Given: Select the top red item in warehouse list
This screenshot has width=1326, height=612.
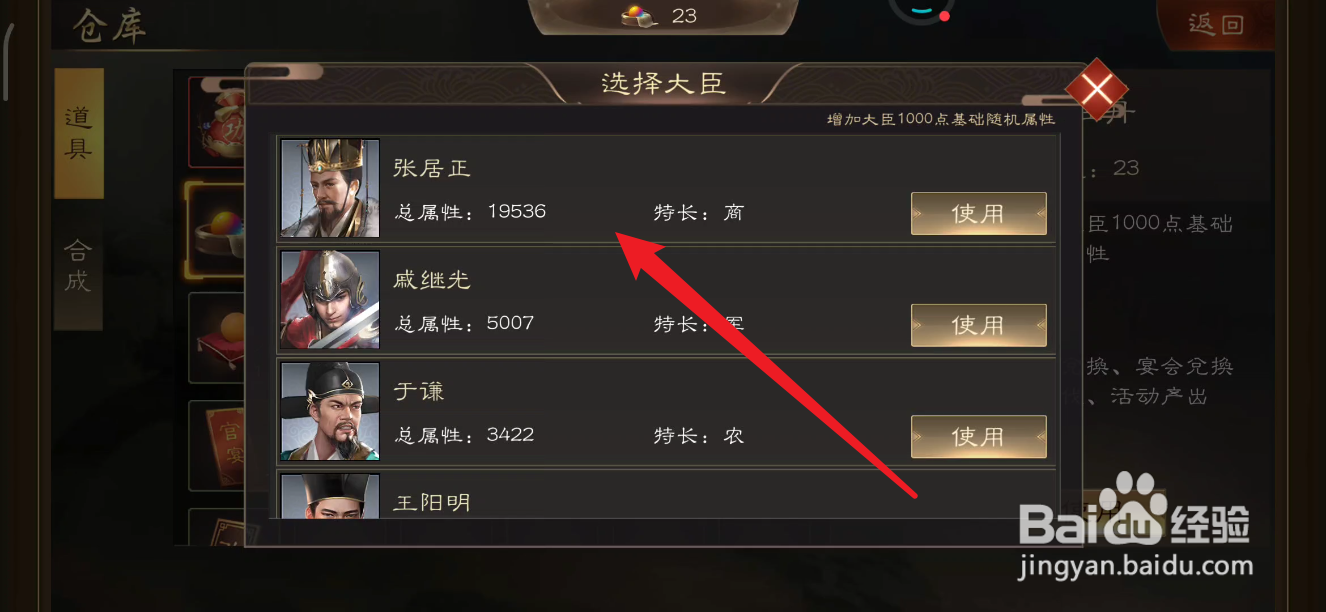Looking at the screenshot, I should coord(218,122).
